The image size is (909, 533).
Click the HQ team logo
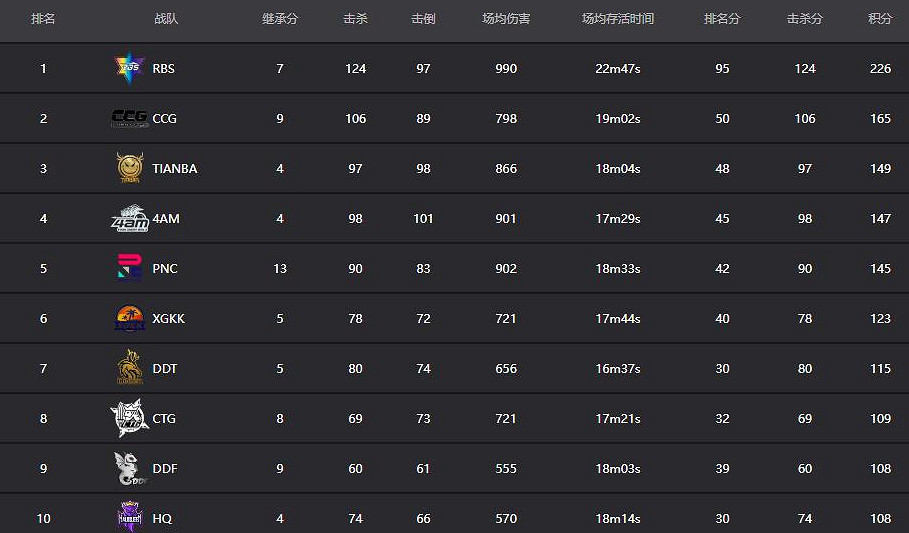(x=130, y=517)
